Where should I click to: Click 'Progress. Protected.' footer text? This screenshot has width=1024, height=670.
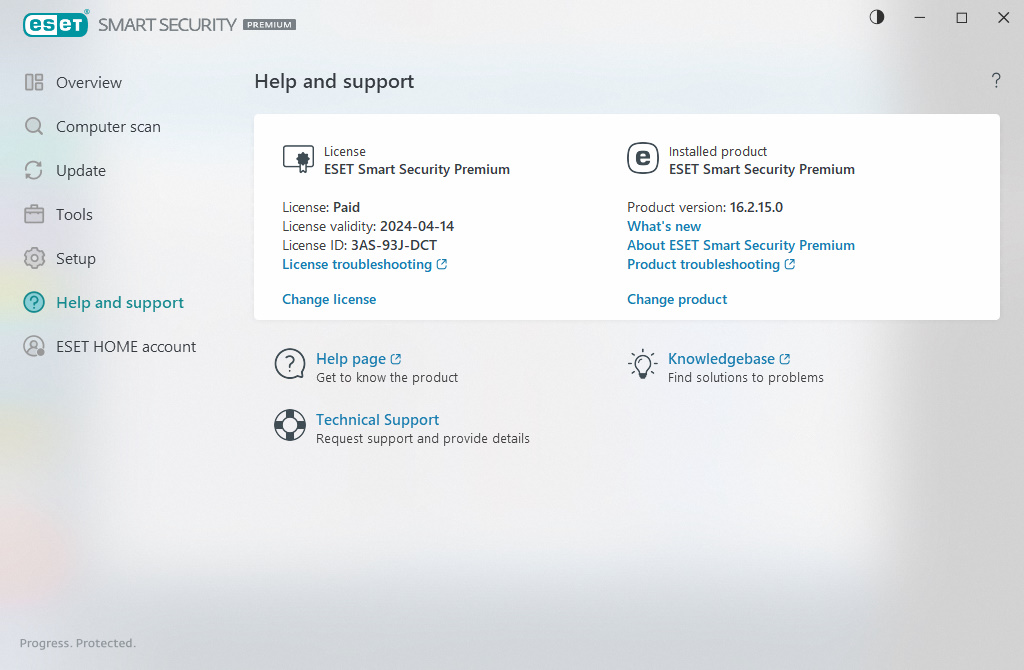[78, 643]
